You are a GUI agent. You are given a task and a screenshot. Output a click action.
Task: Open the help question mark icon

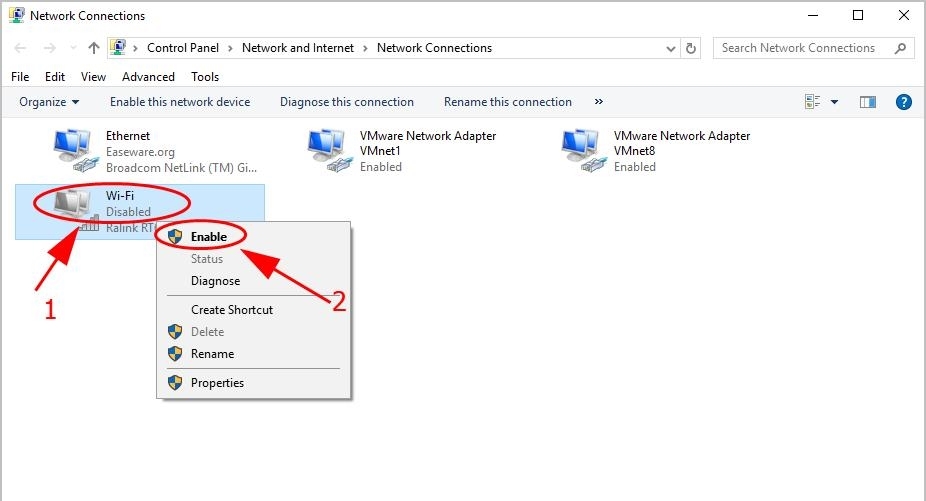(904, 102)
